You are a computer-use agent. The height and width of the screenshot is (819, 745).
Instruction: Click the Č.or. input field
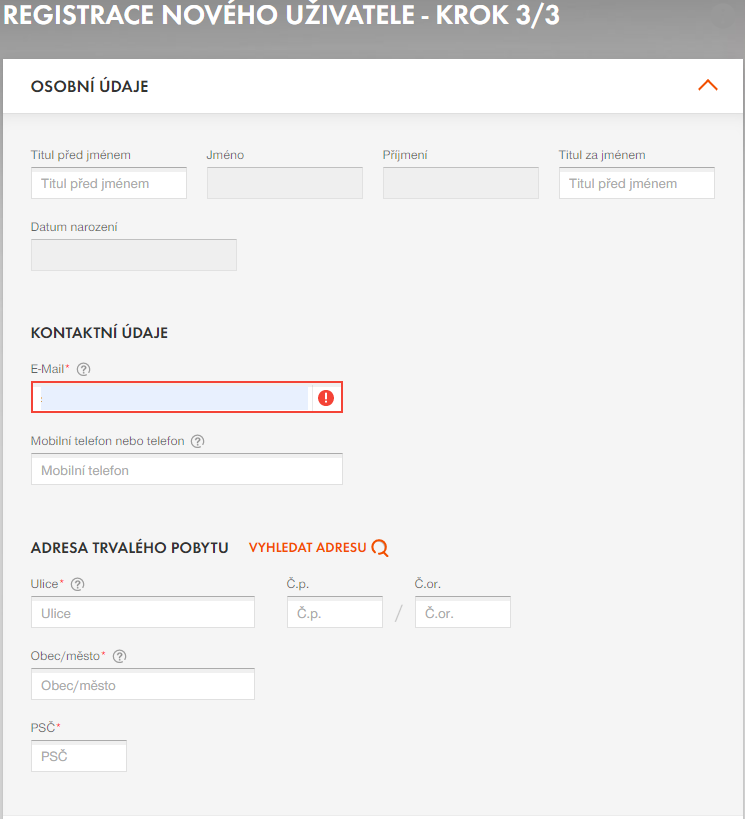(x=462, y=613)
